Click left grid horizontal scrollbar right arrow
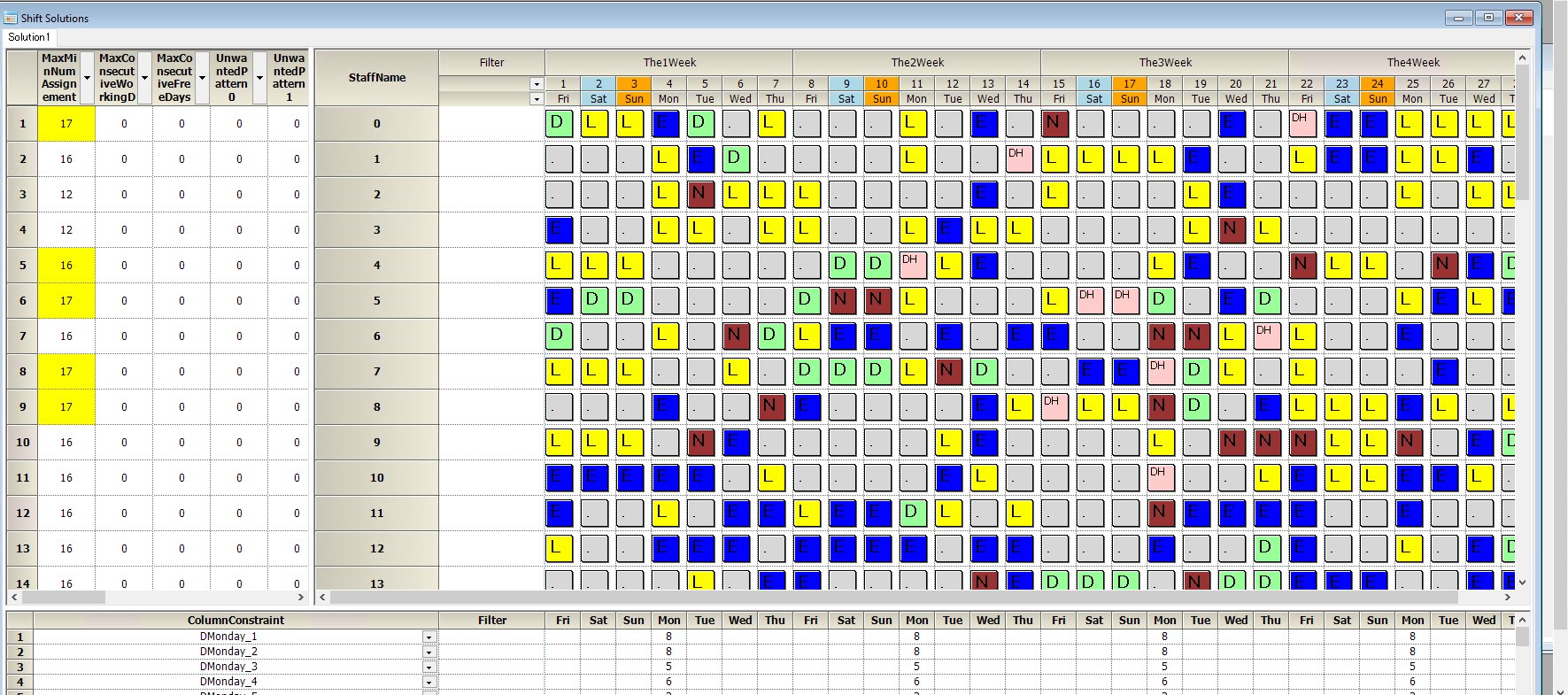 [x=300, y=598]
